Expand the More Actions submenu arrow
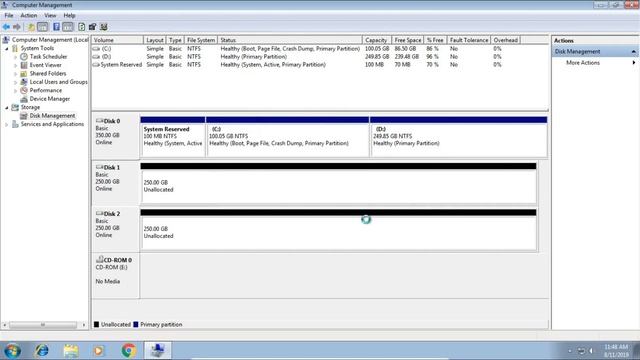 point(633,63)
